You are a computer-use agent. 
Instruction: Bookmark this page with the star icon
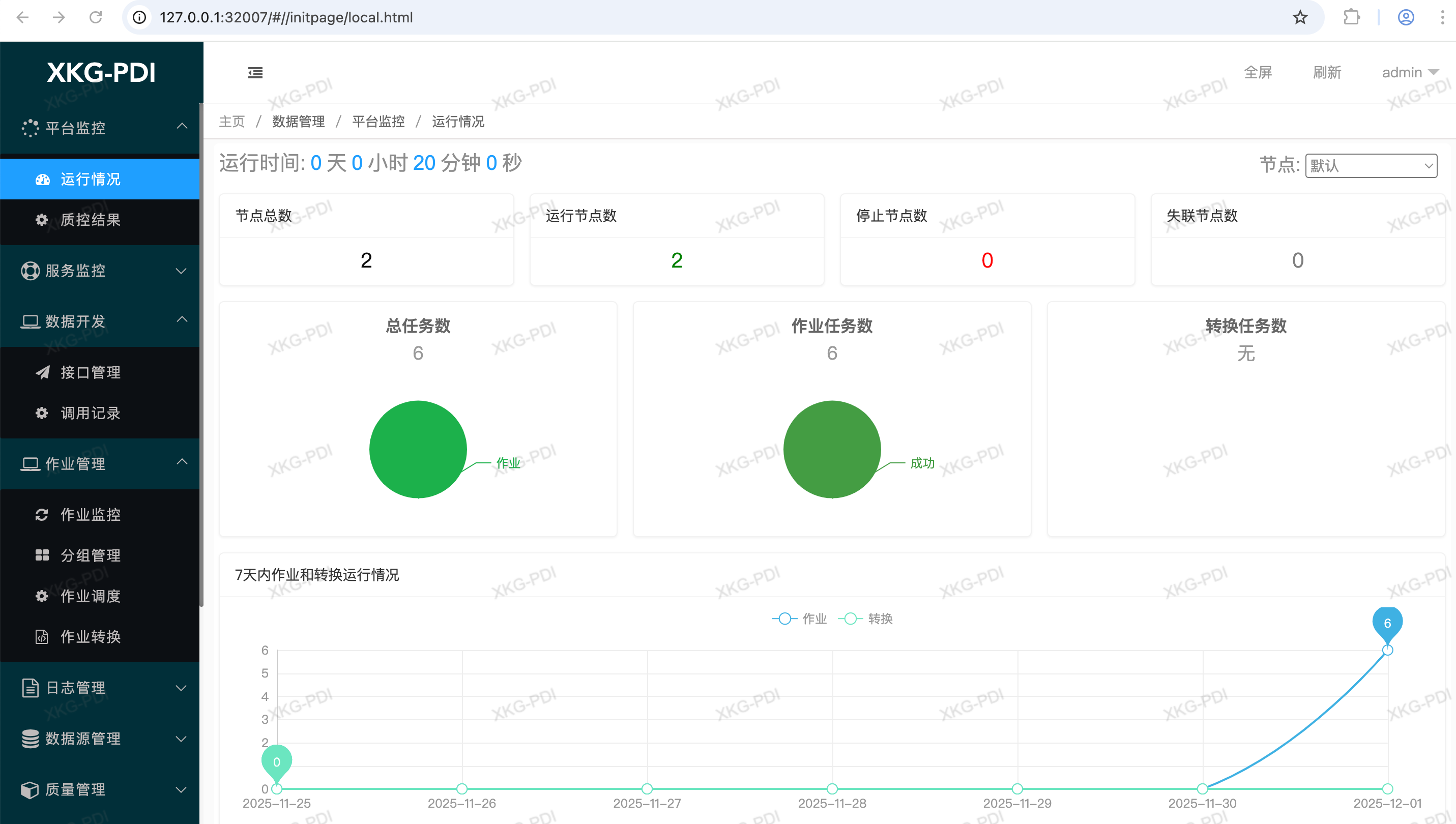1300,17
